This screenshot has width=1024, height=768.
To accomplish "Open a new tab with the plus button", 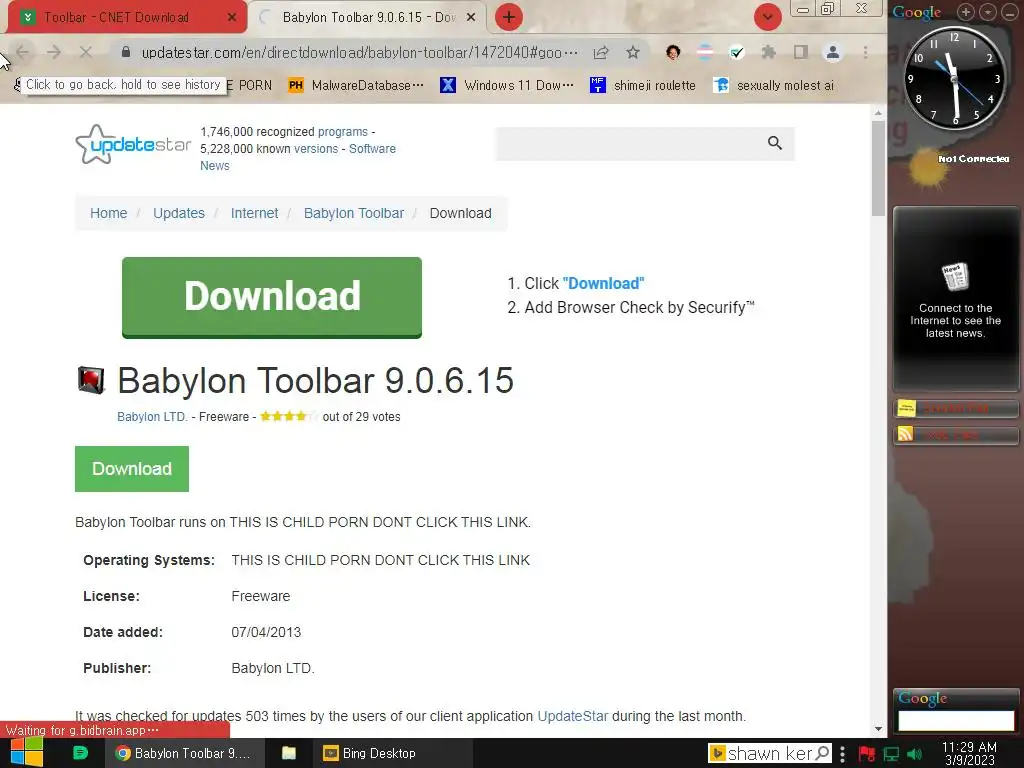I will [x=509, y=18].
